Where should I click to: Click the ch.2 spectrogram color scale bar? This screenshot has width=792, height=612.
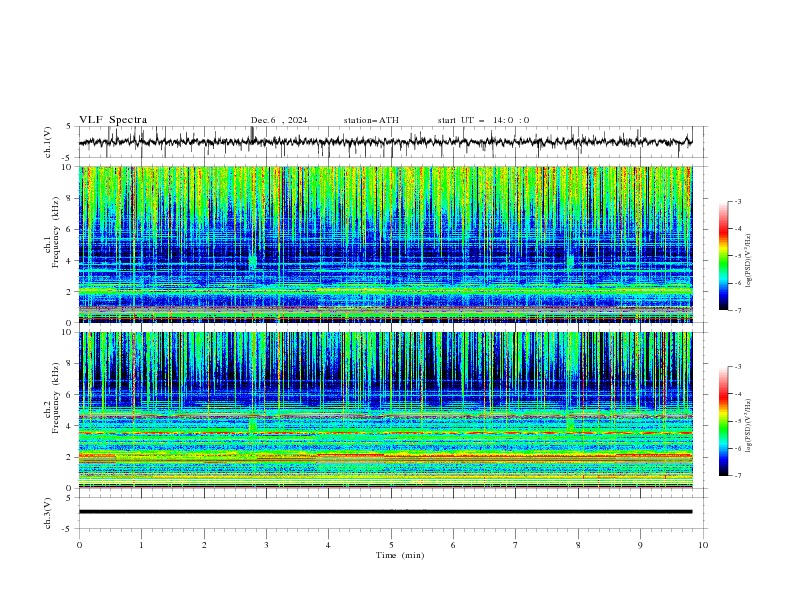pyautogui.click(x=723, y=421)
